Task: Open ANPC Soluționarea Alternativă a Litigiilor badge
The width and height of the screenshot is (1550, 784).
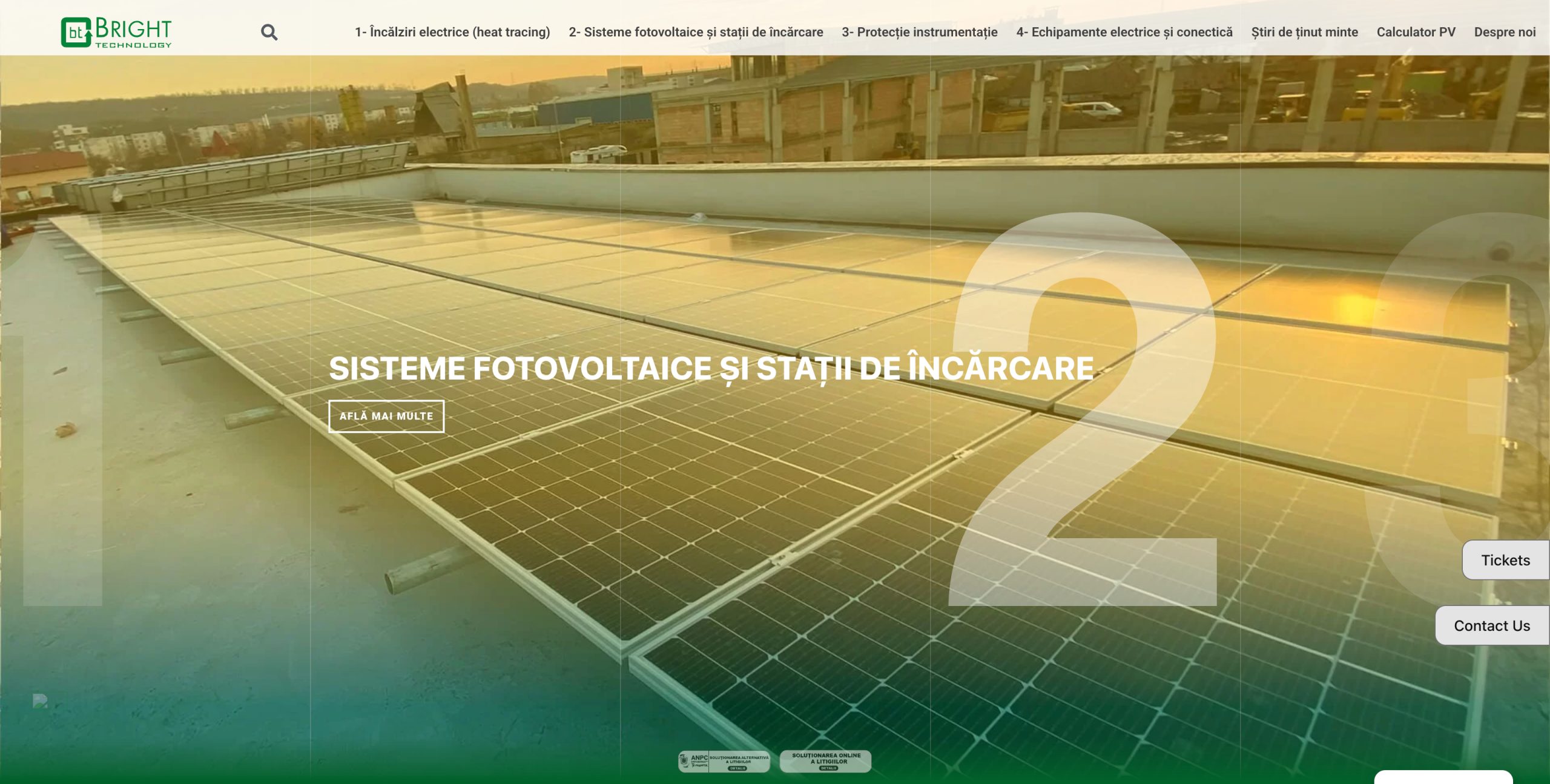Action: coord(724,762)
